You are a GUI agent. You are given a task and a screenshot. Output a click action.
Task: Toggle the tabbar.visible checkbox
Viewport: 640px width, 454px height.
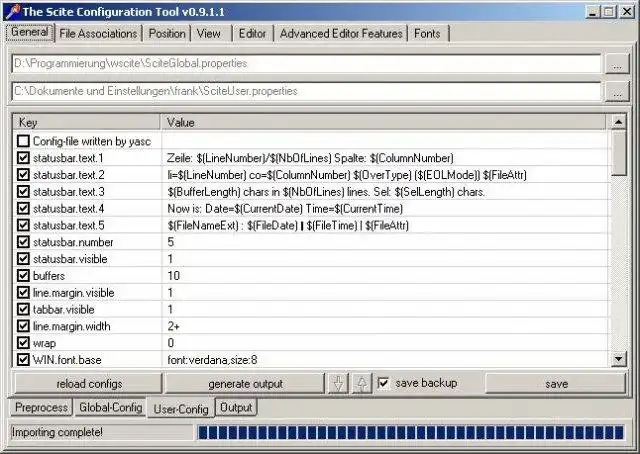[x=23, y=309]
